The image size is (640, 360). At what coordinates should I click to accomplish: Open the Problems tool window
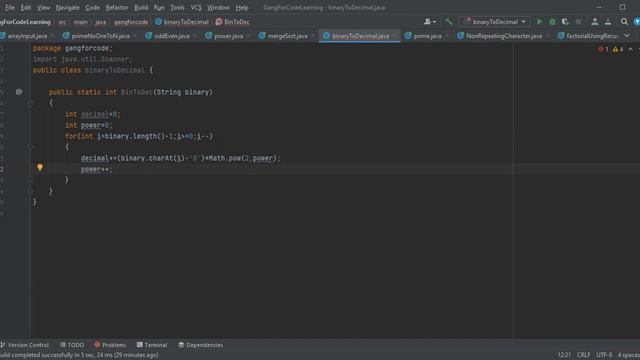tap(110, 345)
